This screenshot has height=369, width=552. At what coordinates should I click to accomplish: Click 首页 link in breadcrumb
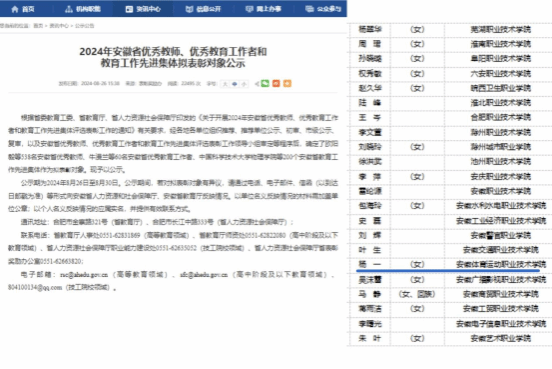pos(38,26)
